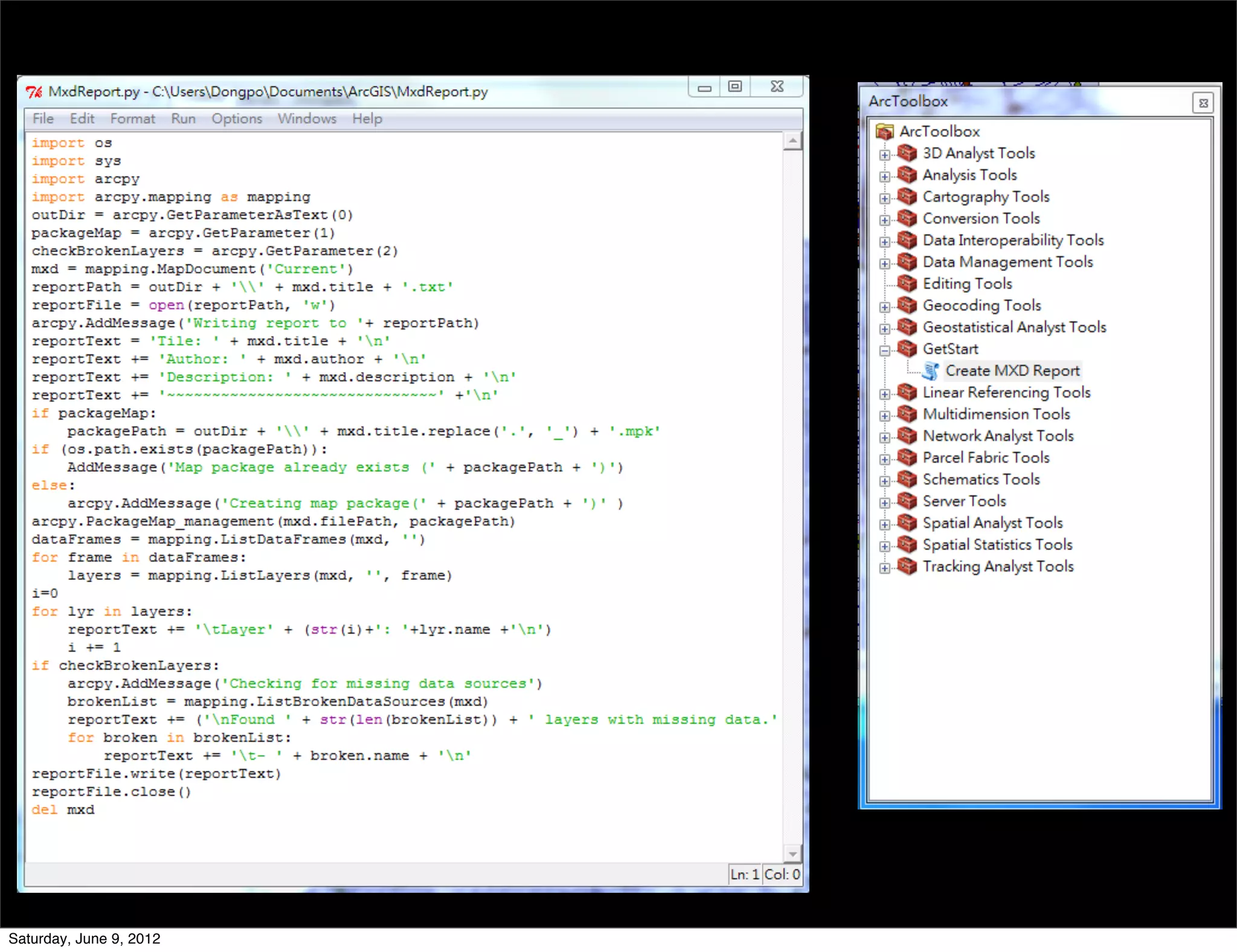Click the ArcToolbox root folder icon
The width and height of the screenshot is (1237, 952).
pos(884,131)
